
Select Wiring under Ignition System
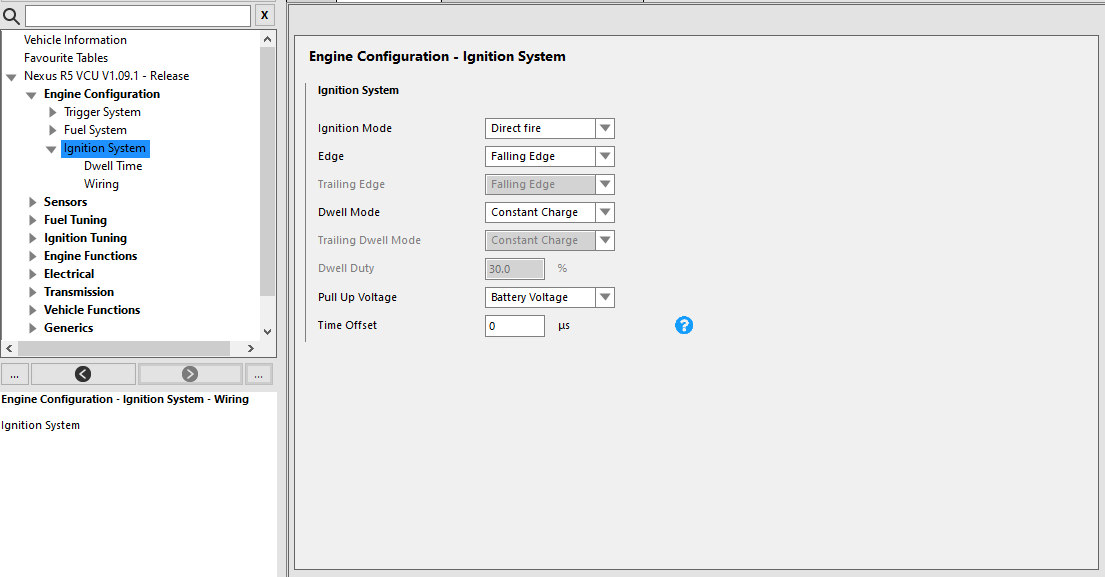click(101, 184)
